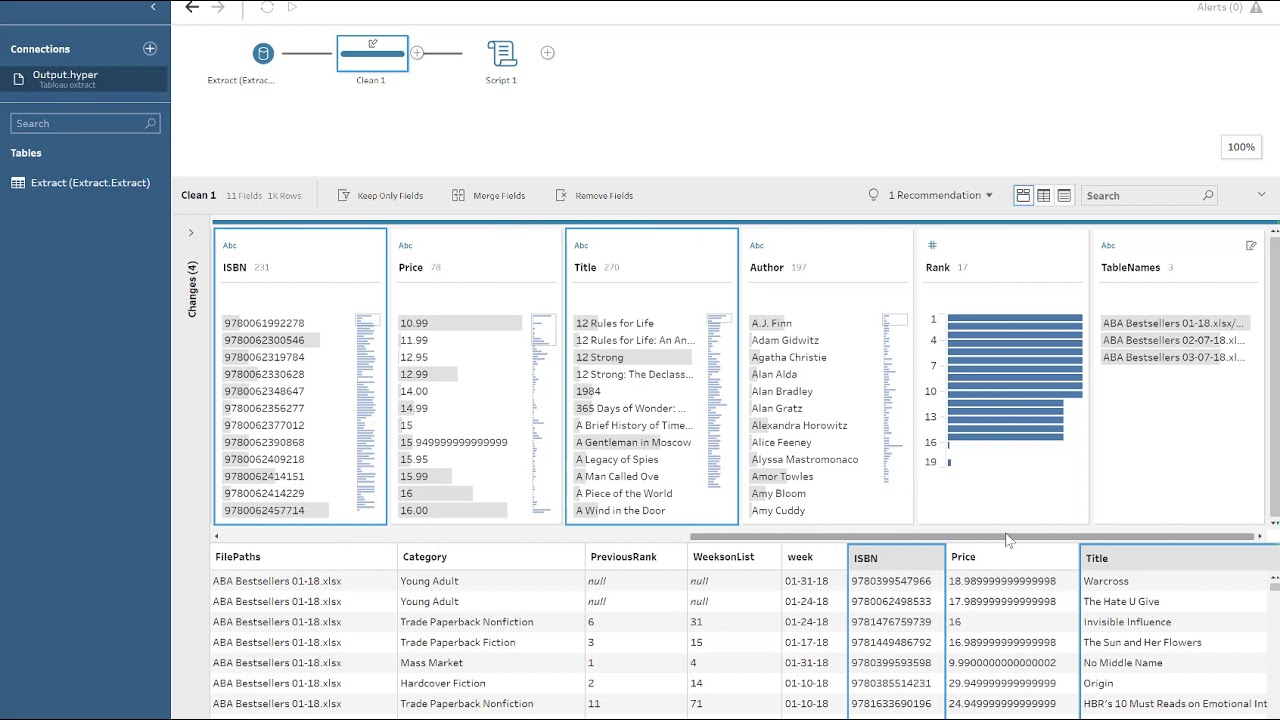Click the undo back arrow

tap(192, 7)
